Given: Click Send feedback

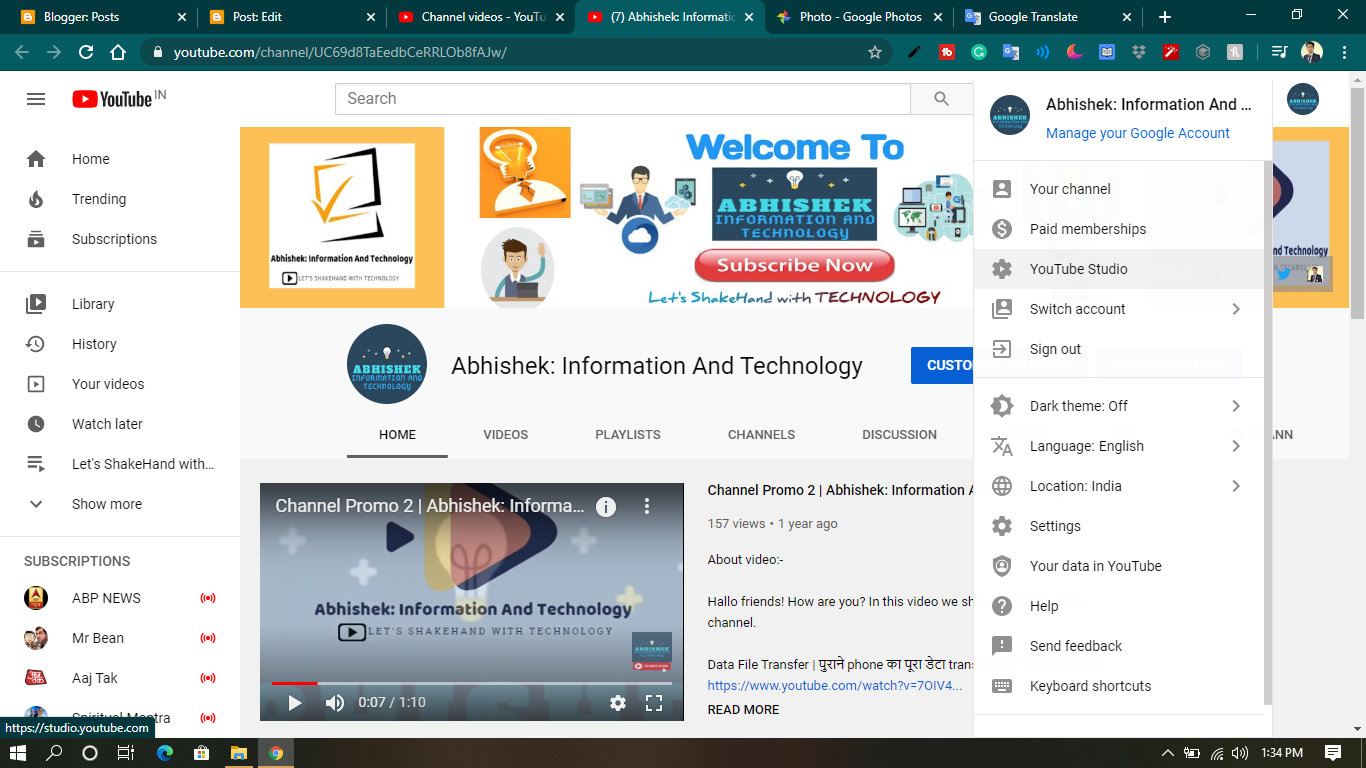Looking at the screenshot, I should click(x=1118, y=646).
